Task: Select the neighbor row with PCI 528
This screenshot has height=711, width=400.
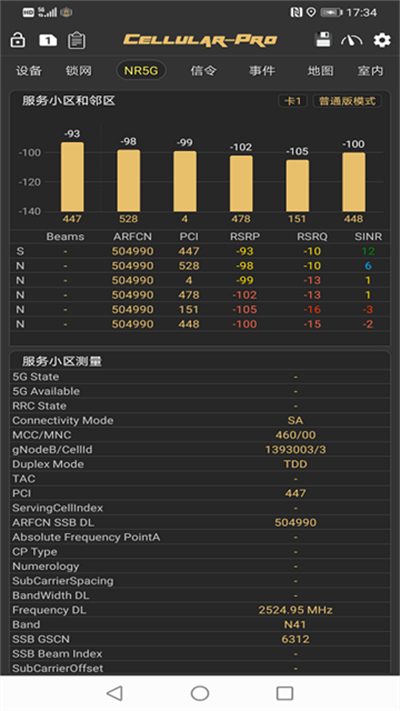Action: (200, 265)
